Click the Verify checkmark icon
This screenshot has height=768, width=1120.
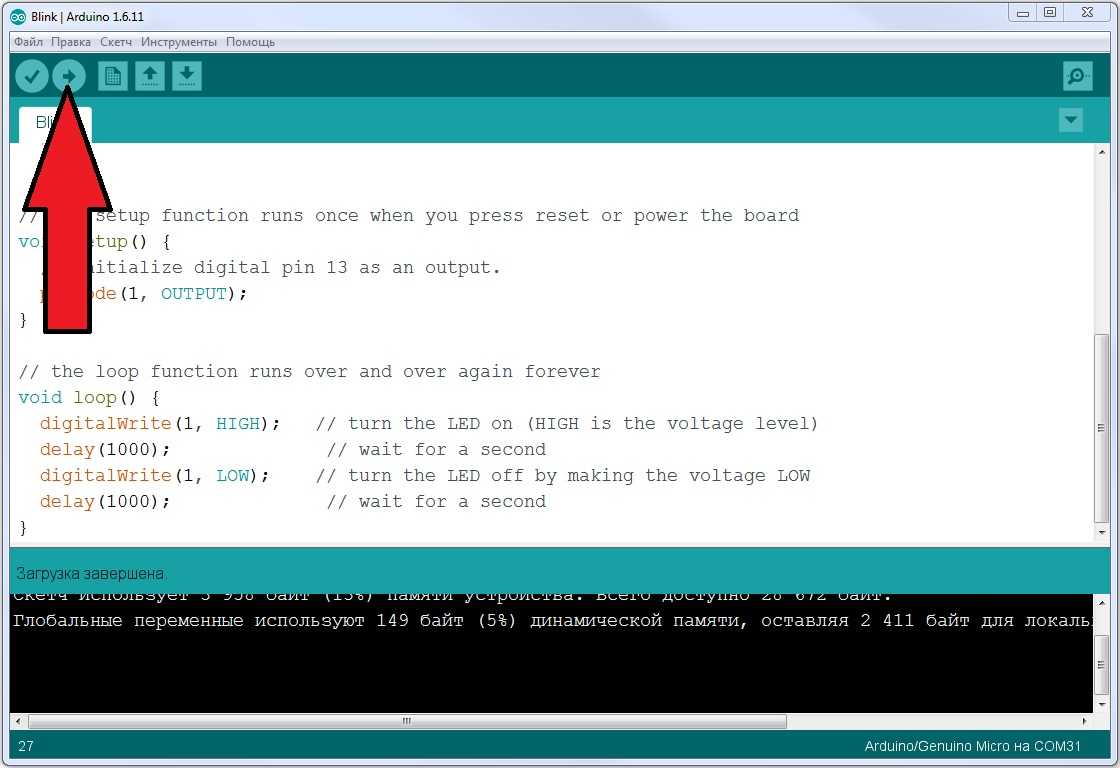click(x=32, y=76)
